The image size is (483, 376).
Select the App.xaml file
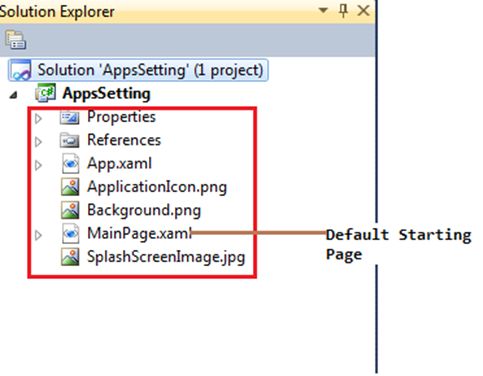pyautogui.click(x=119, y=163)
